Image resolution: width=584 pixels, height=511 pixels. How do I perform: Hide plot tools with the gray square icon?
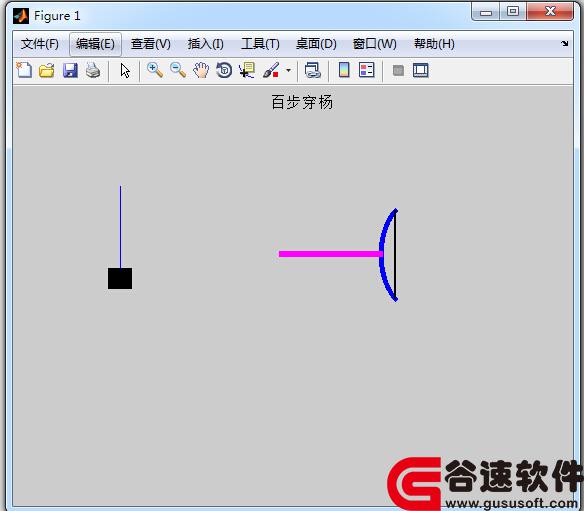(399, 70)
